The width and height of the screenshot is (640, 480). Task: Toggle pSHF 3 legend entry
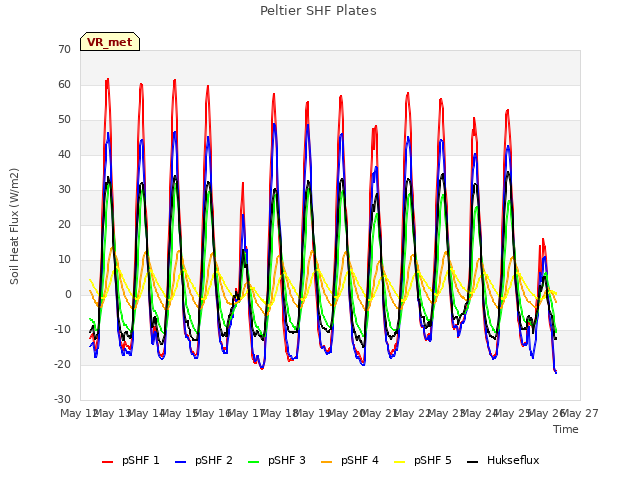click(x=277, y=460)
